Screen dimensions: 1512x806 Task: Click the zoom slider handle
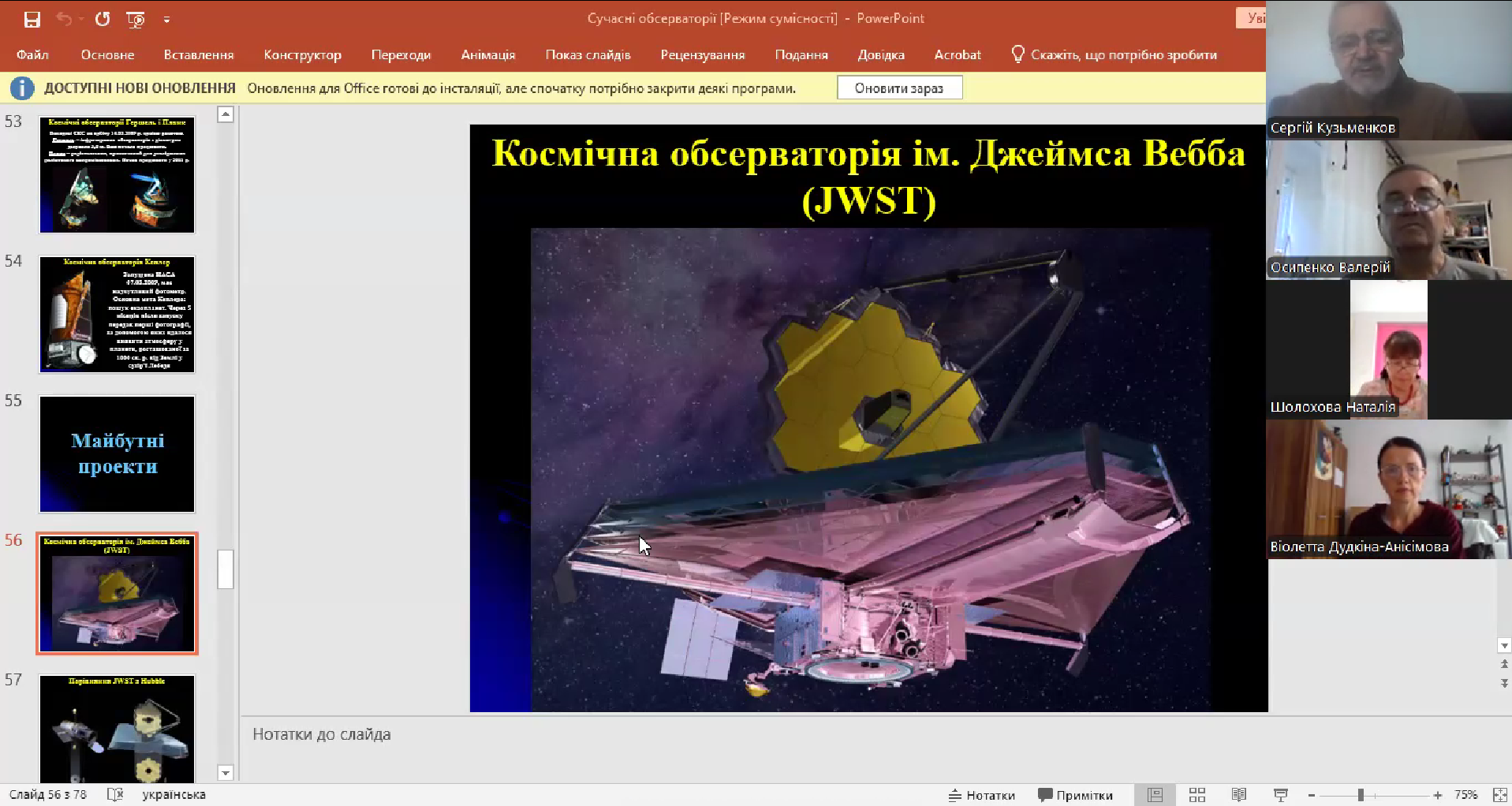point(1361,795)
